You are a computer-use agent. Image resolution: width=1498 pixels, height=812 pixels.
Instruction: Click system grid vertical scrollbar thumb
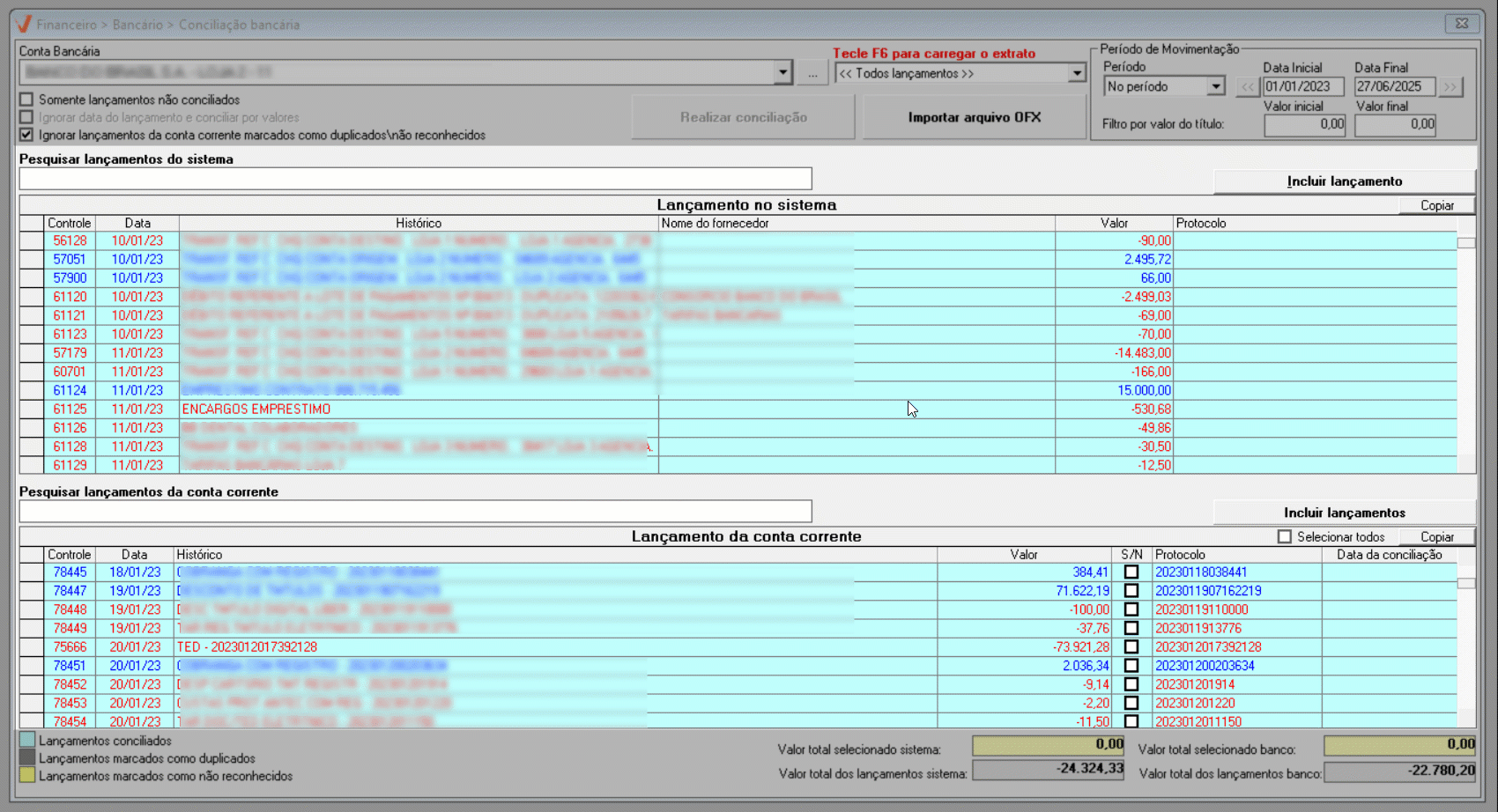pos(1466,243)
